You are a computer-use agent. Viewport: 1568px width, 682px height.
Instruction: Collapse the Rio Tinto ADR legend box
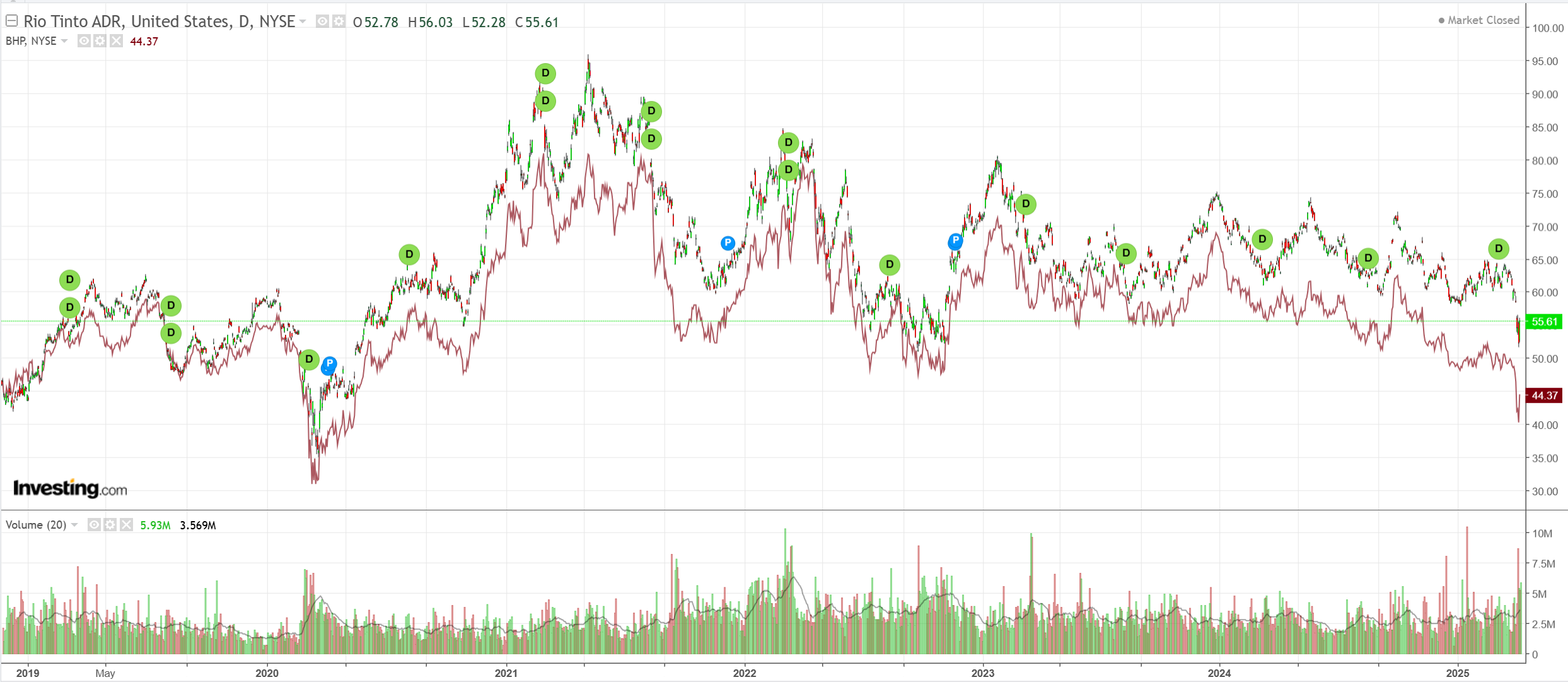pos(11,21)
